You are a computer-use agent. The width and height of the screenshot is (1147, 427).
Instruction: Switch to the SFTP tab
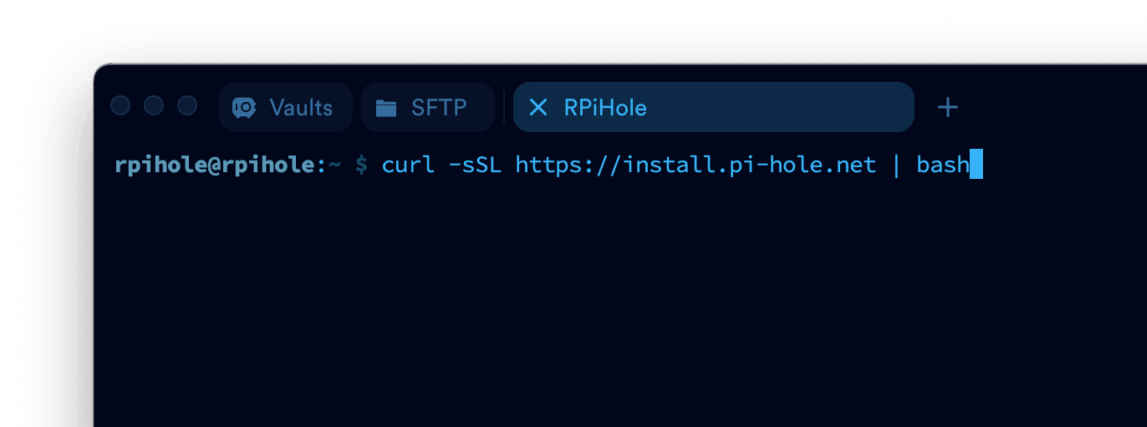point(428,107)
